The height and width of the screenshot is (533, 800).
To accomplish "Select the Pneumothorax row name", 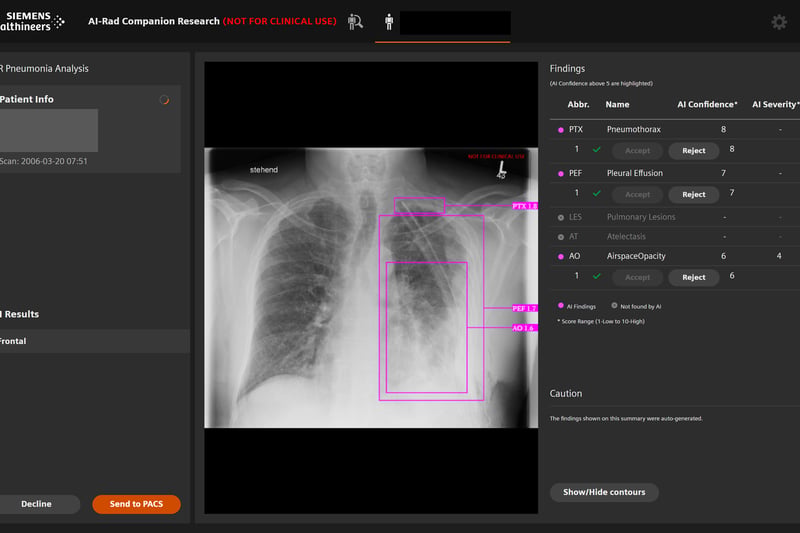I will point(634,130).
